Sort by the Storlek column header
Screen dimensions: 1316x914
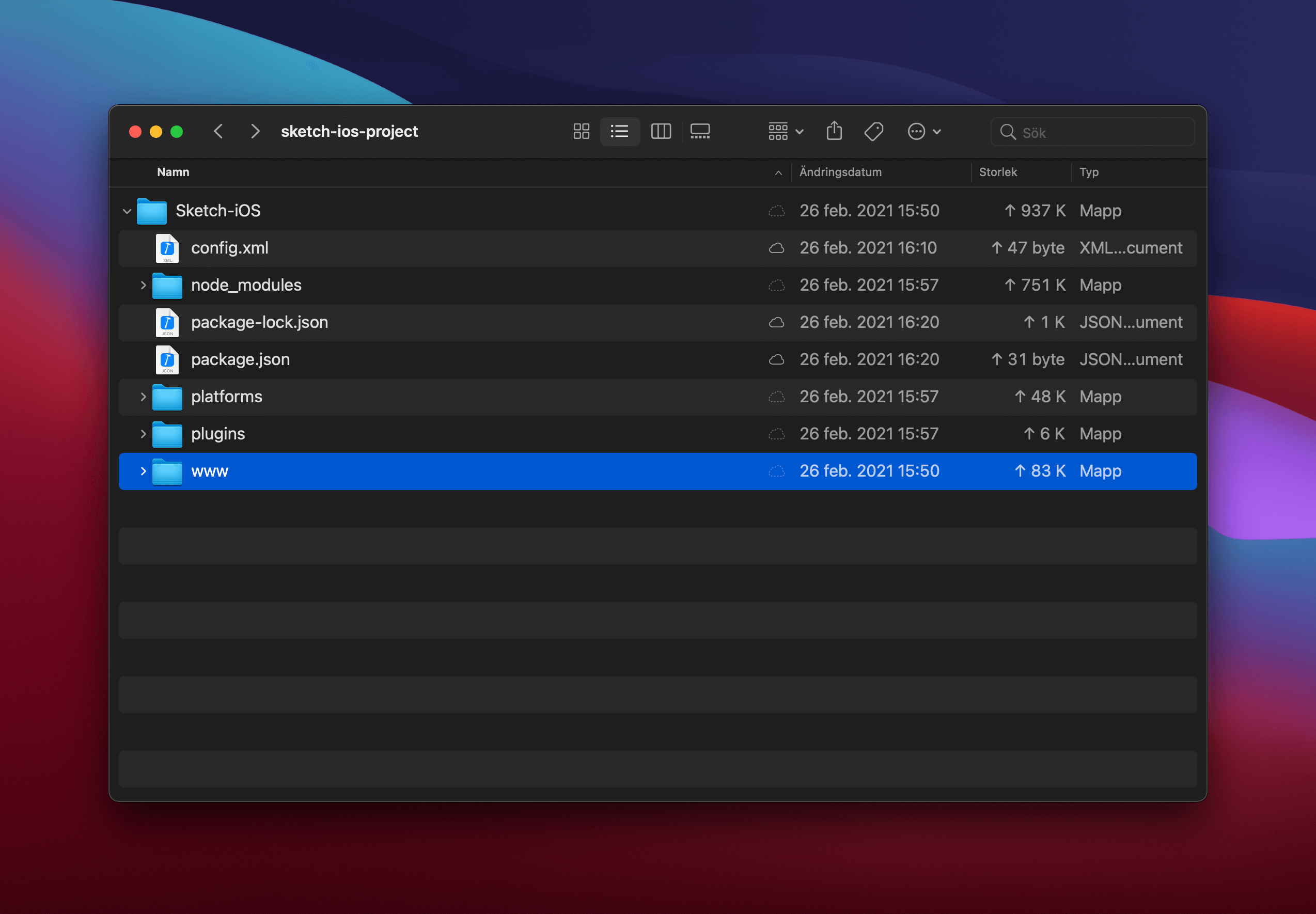point(998,172)
